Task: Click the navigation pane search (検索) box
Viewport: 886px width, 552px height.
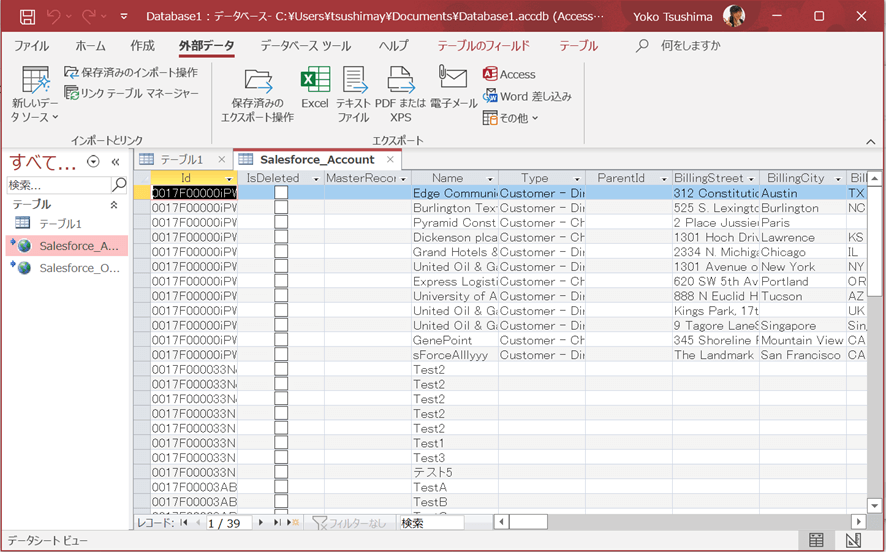Action: coord(58,185)
